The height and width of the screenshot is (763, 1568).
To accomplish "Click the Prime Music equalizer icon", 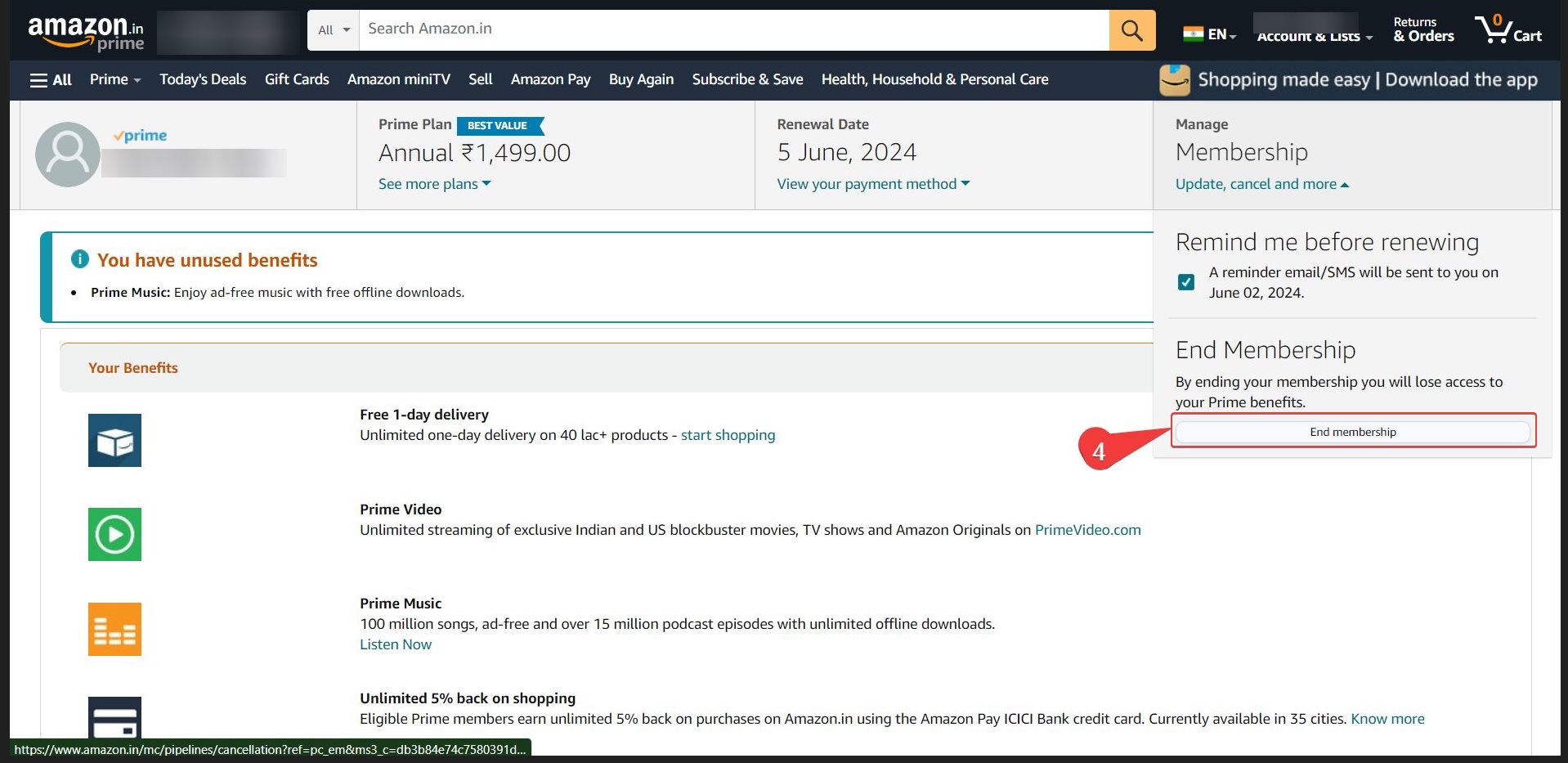I will (114, 629).
